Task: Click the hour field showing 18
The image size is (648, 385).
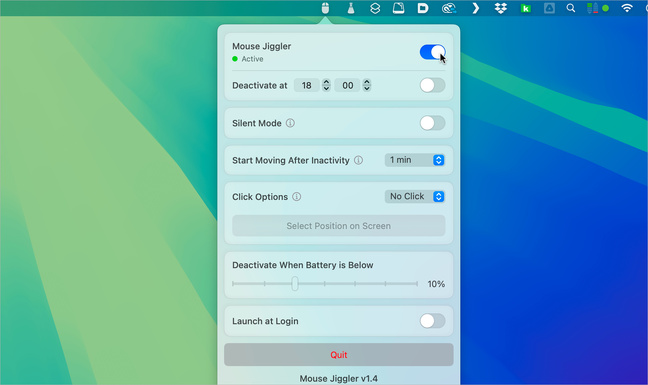Action: click(307, 86)
